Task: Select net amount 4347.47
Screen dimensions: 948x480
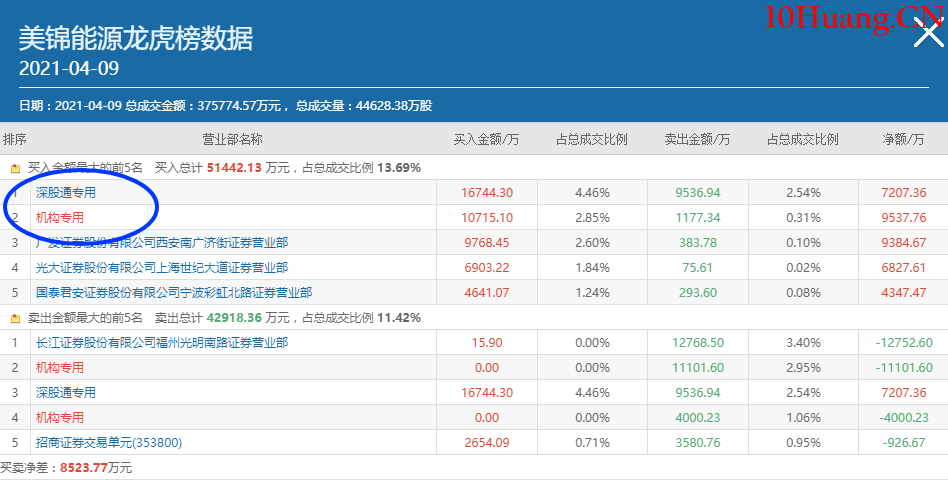Action: [x=904, y=293]
